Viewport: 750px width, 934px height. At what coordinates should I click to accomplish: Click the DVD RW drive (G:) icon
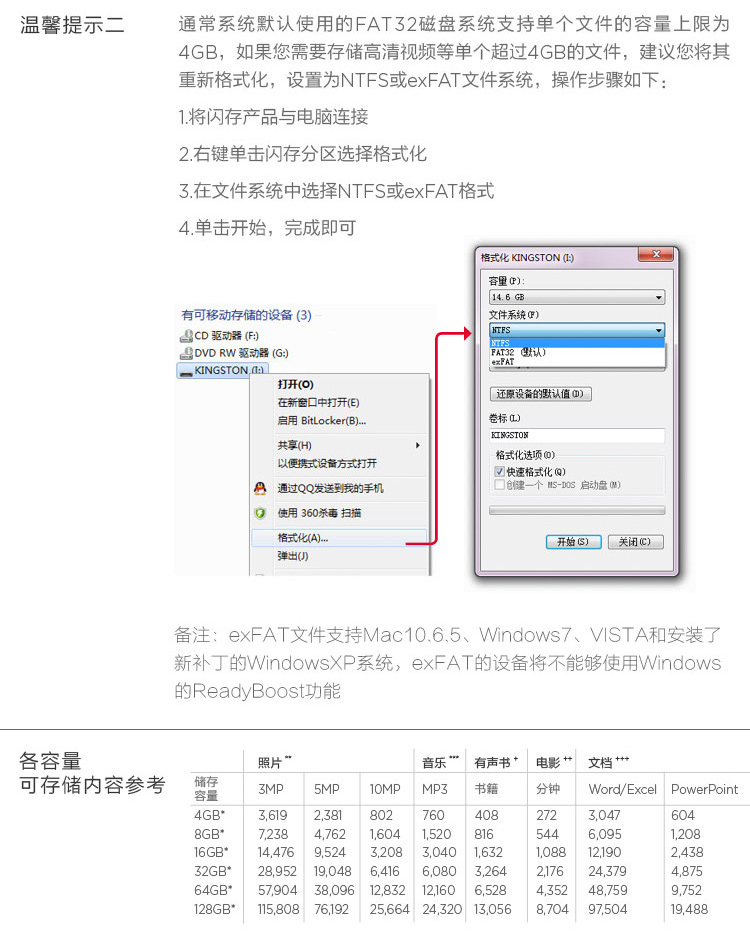pyautogui.click(x=186, y=353)
